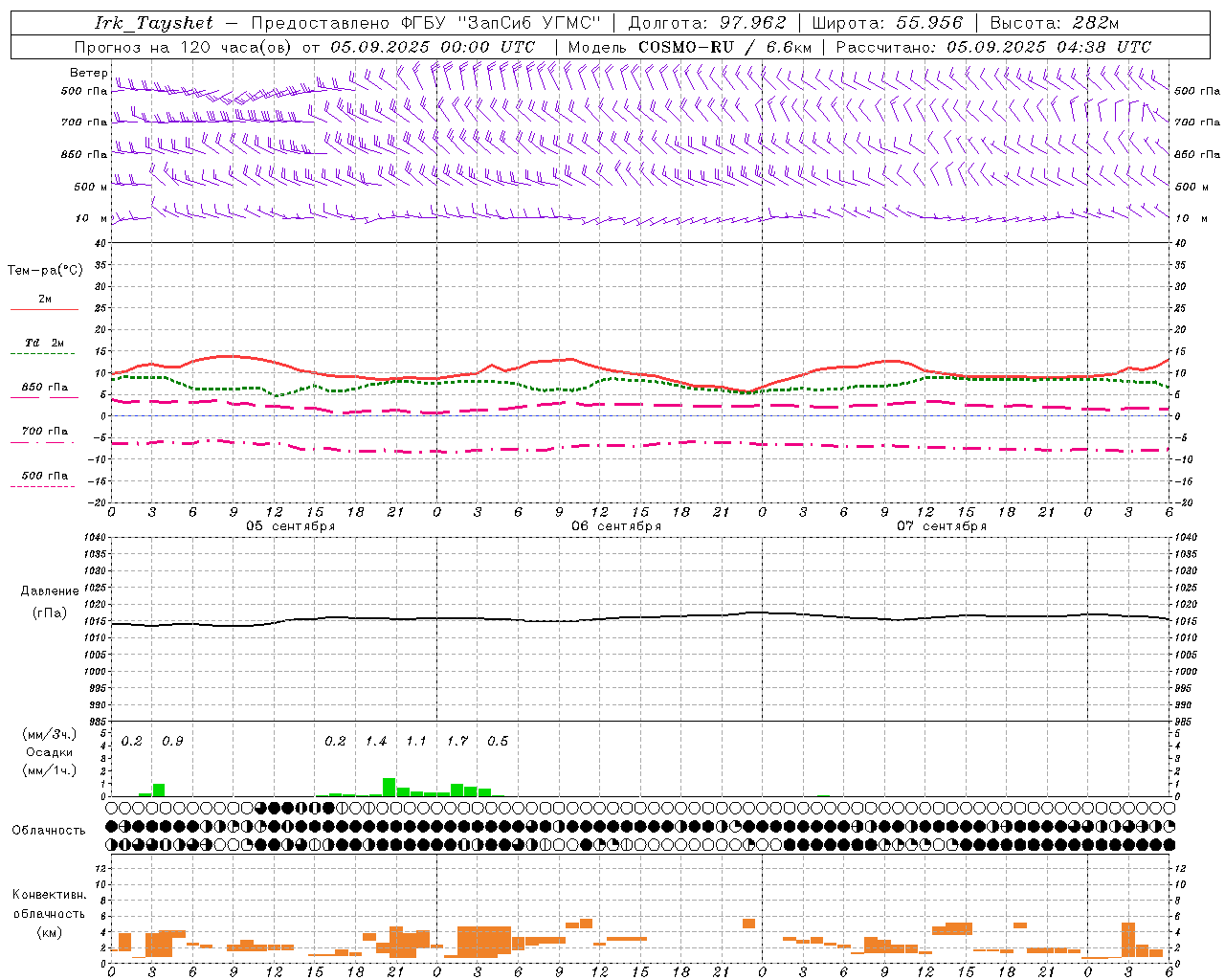
Task: Click the Осадки panel label
Action: click(x=50, y=752)
